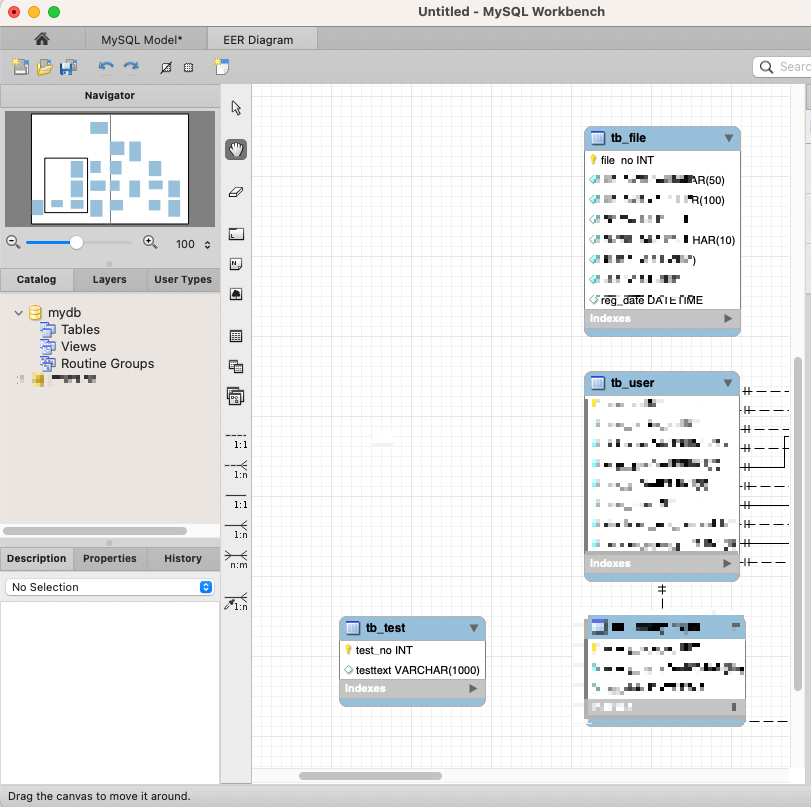The height and width of the screenshot is (807, 811).
Task: Open the Catalog tab
Action: coord(36,279)
